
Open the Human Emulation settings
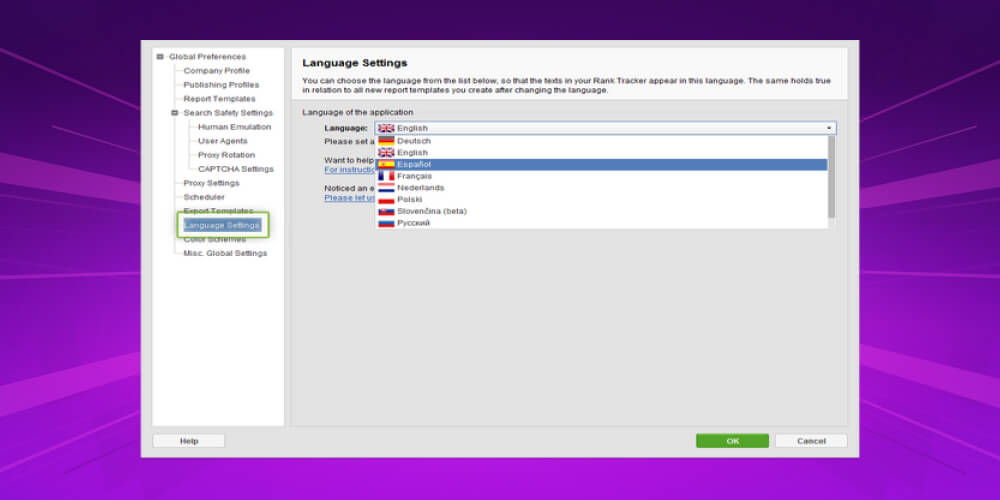click(235, 127)
